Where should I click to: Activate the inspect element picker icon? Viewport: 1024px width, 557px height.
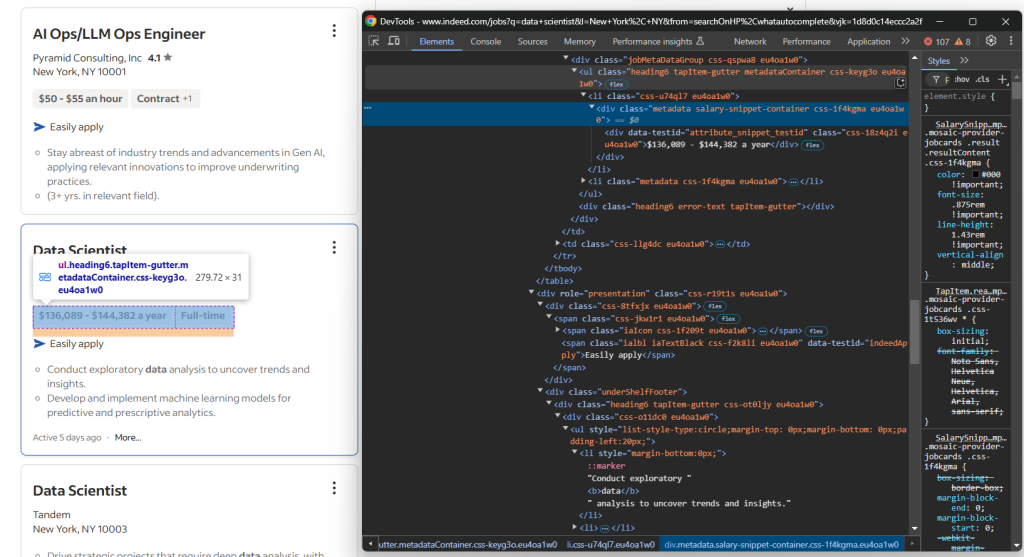tap(374, 41)
